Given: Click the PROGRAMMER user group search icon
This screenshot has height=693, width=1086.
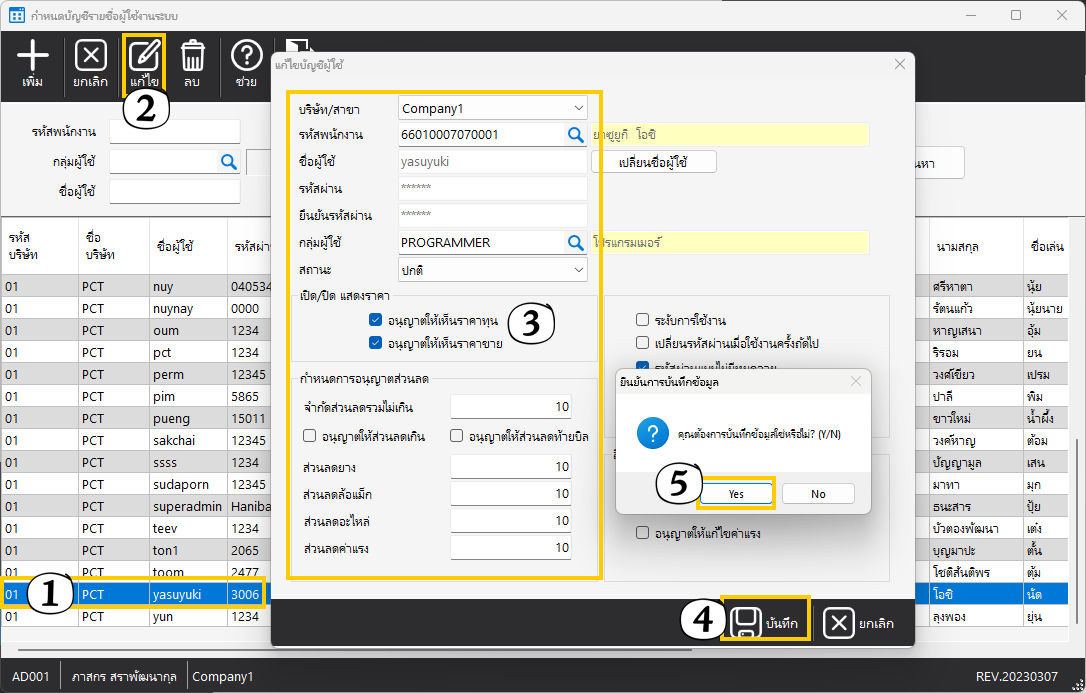Looking at the screenshot, I should [576, 242].
